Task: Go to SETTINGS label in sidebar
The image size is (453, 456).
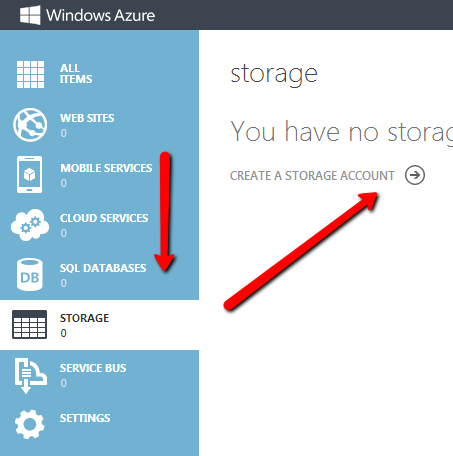Action: coord(85,418)
